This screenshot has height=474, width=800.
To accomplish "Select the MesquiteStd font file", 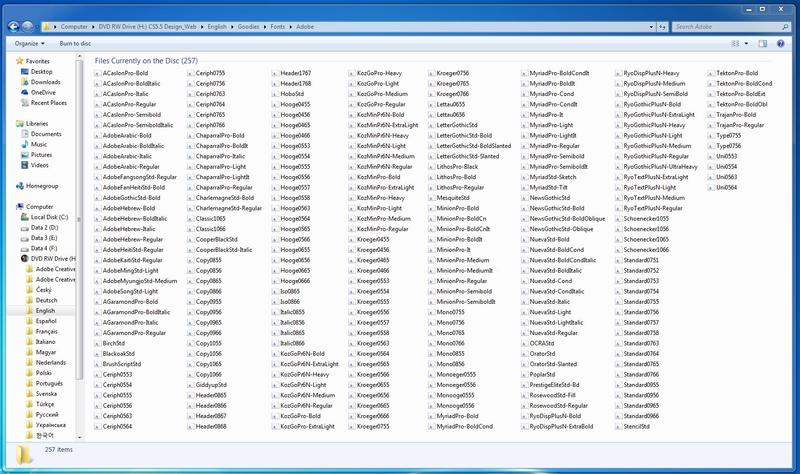I will (448, 197).
